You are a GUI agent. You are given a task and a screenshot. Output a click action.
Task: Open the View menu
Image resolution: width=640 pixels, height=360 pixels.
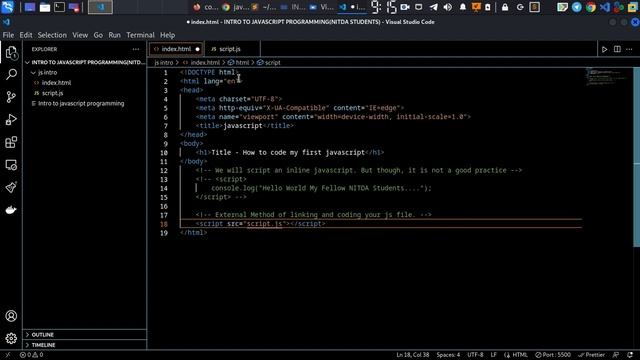(80, 35)
